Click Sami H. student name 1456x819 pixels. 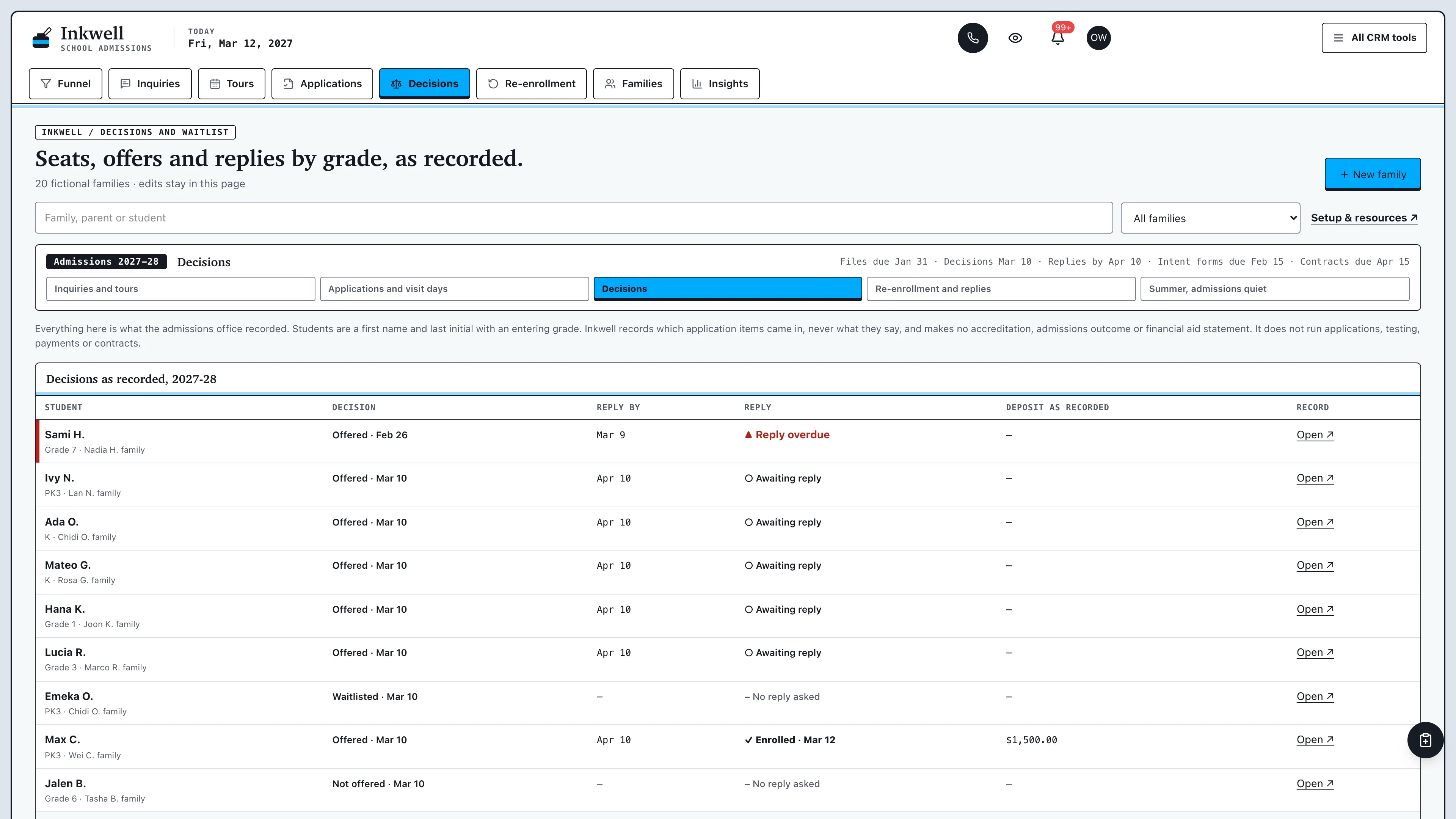[x=64, y=435]
